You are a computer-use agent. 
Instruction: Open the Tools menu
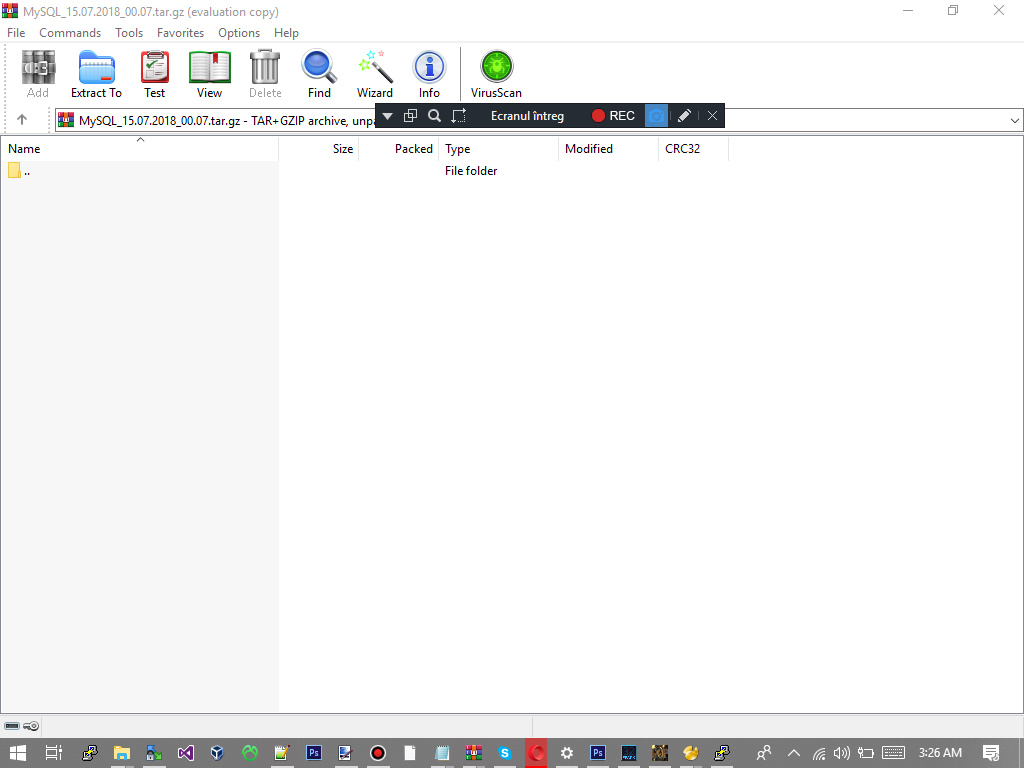[x=129, y=33]
